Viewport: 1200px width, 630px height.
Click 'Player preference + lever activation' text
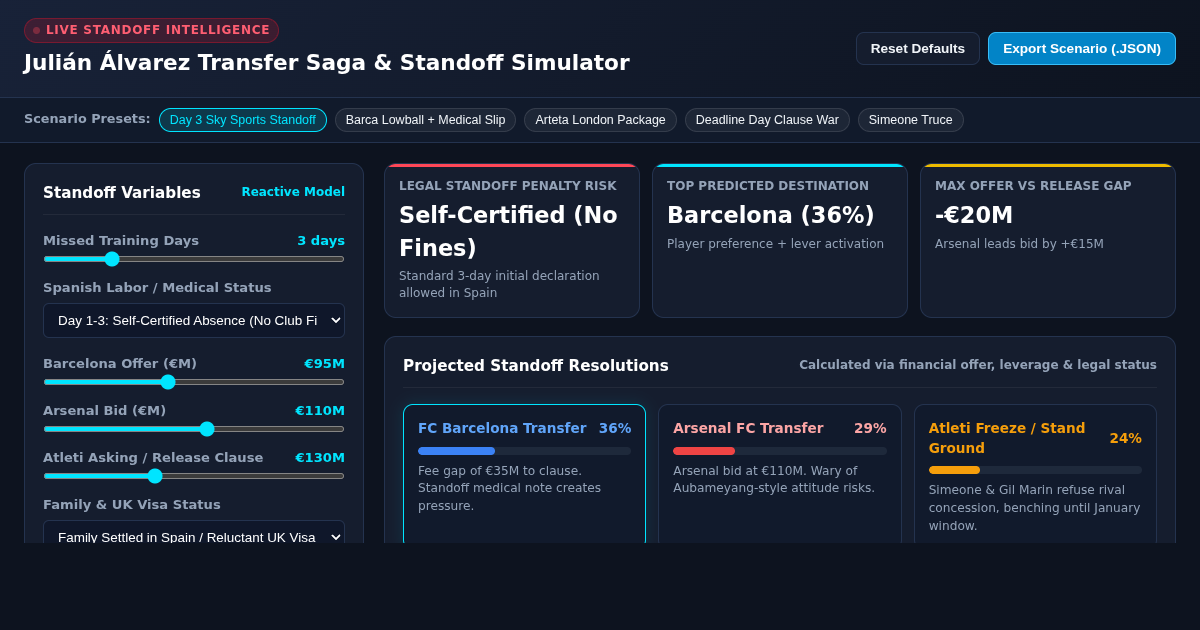[x=775, y=244]
